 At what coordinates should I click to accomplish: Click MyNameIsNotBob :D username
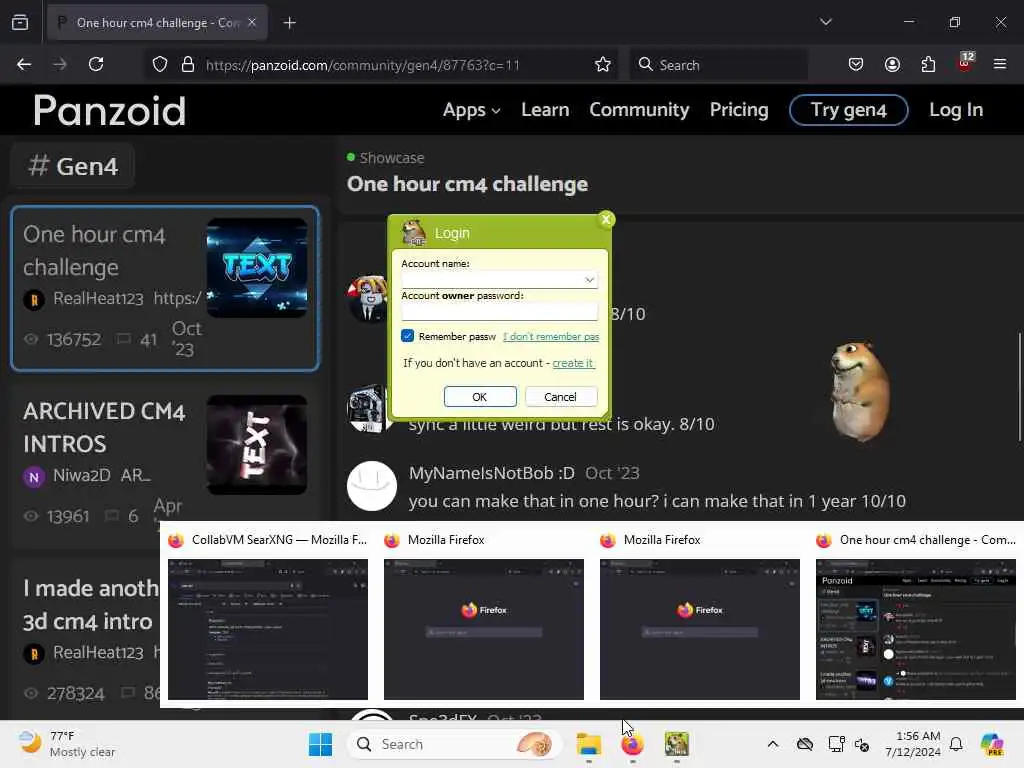(x=491, y=473)
